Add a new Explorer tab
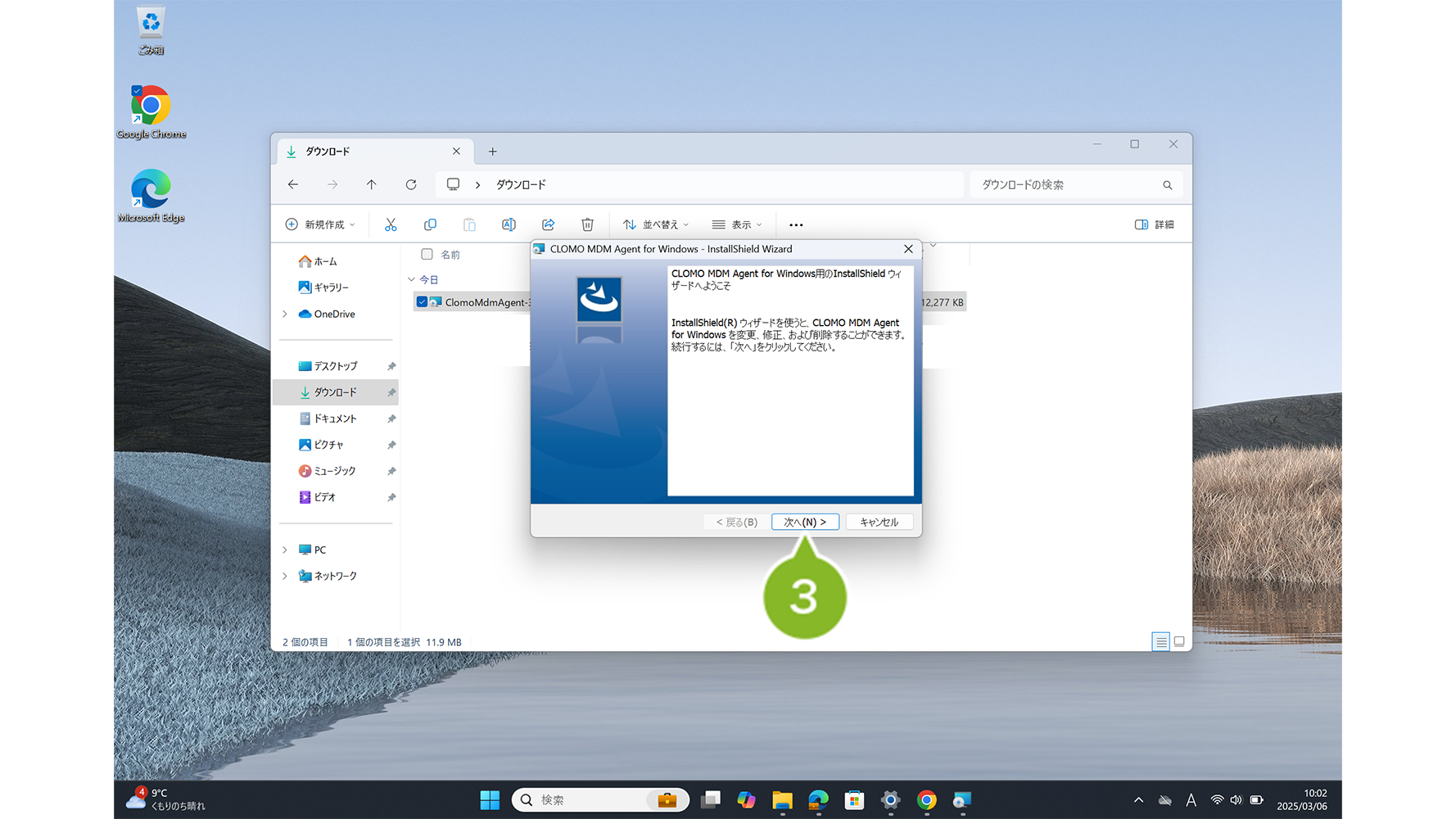1456x819 pixels. point(492,152)
